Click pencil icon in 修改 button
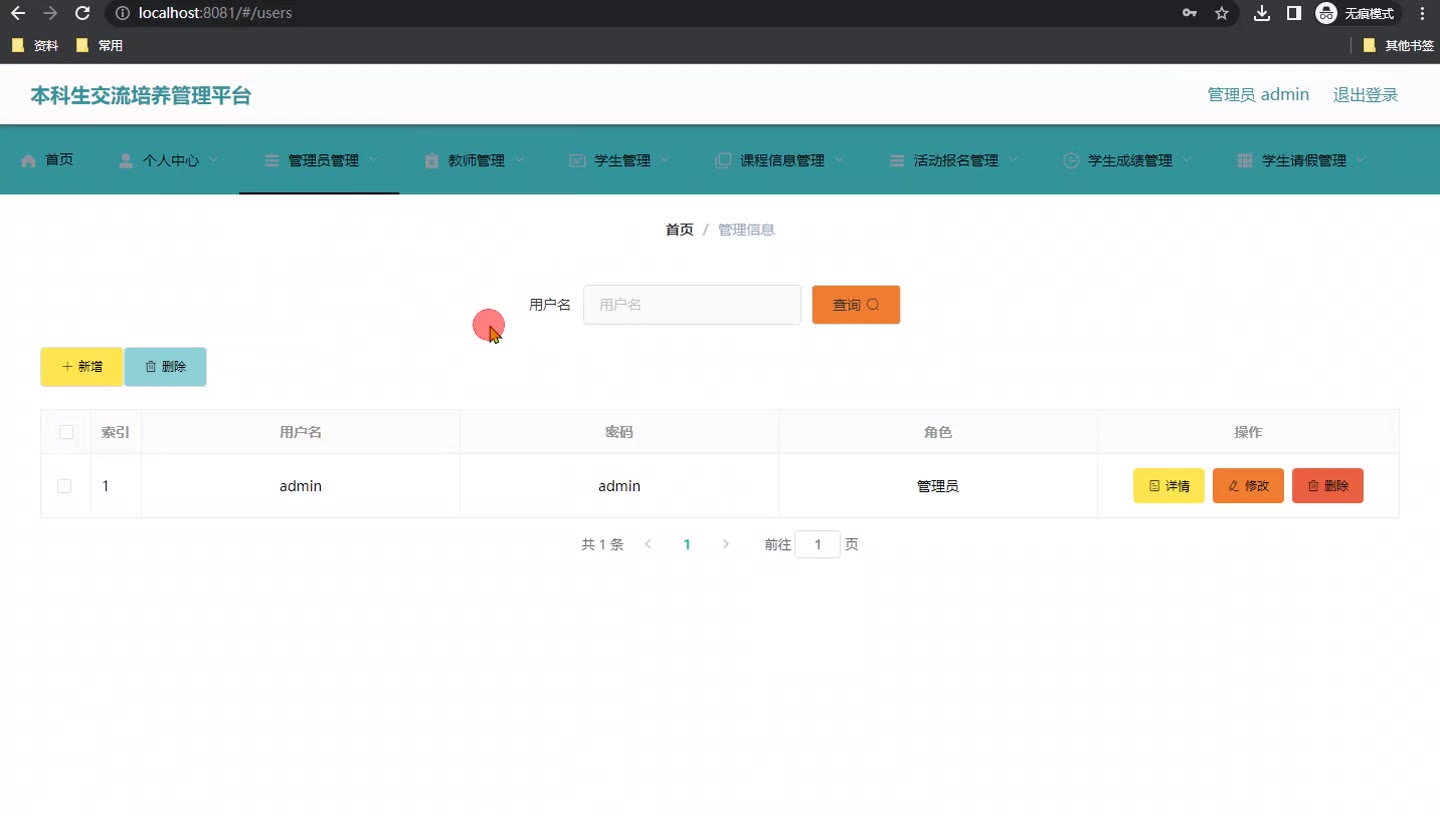This screenshot has height=816, width=1440. point(1234,486)
